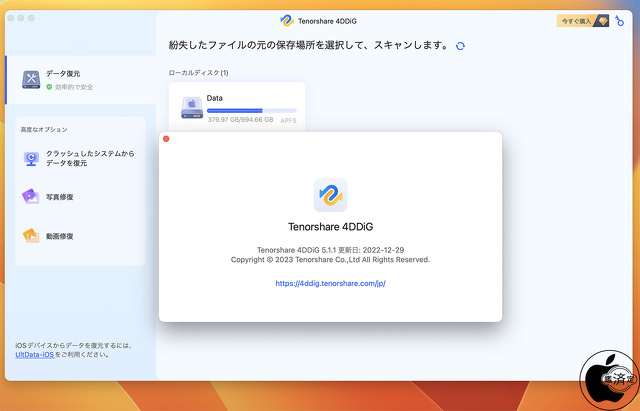This screenshot has width=640, height=411.
Task: Click the Tenorshare 4DDiG logo in title bar
Action: pos(287,21)
